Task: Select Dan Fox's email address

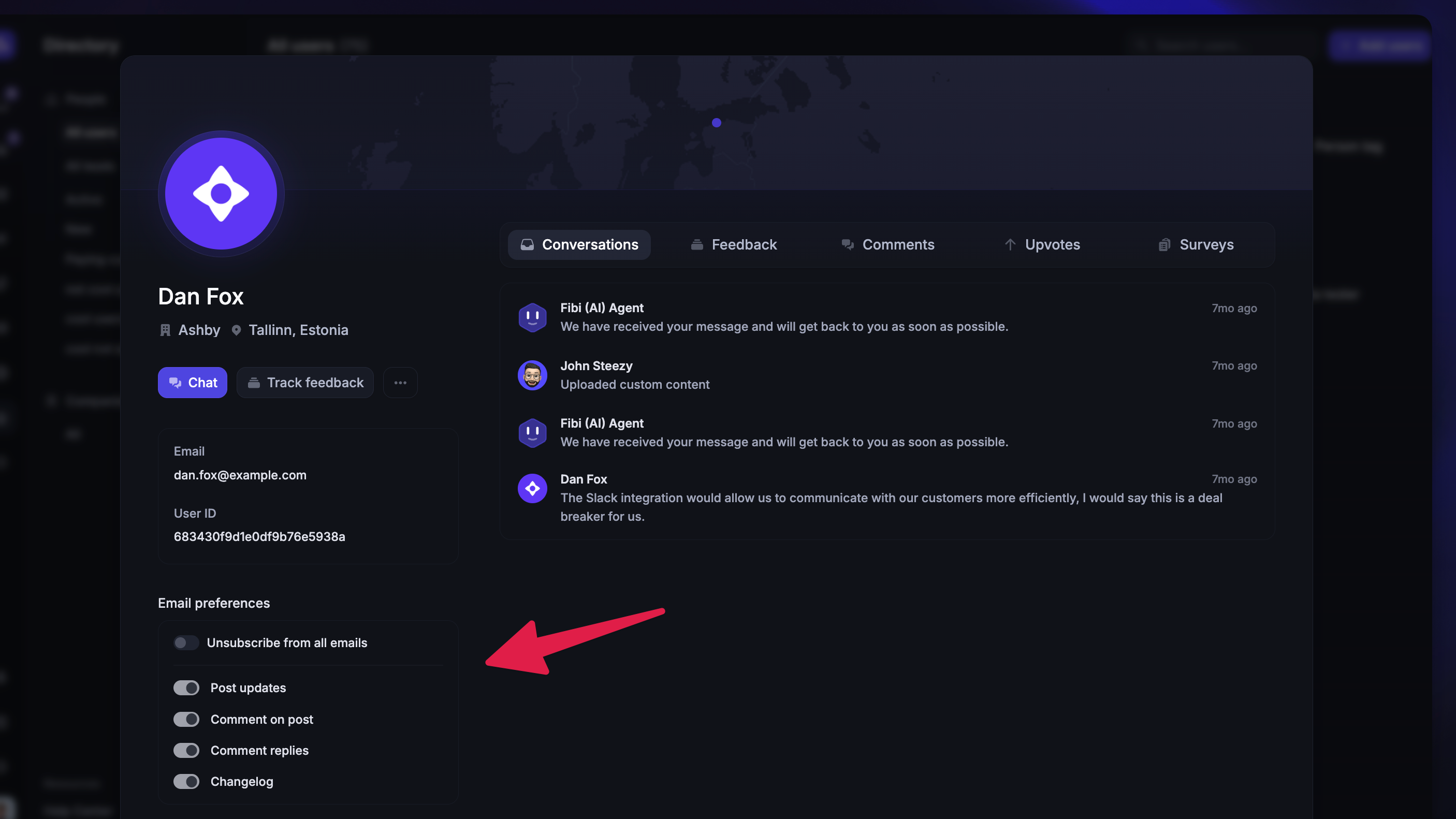Action: click(x=240, y=475)
